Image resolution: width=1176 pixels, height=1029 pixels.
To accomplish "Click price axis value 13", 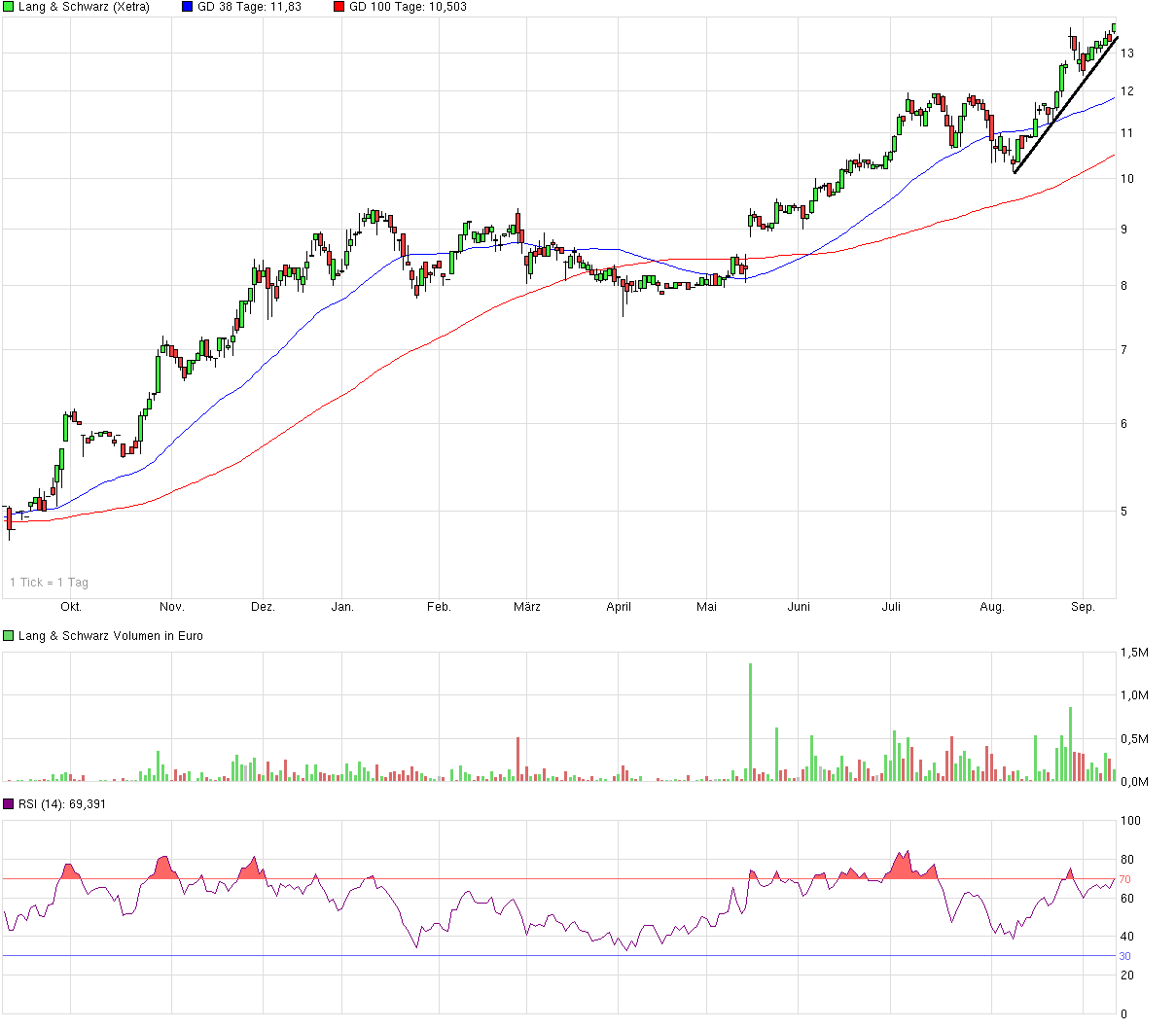I will click(x=1127, y=53).
